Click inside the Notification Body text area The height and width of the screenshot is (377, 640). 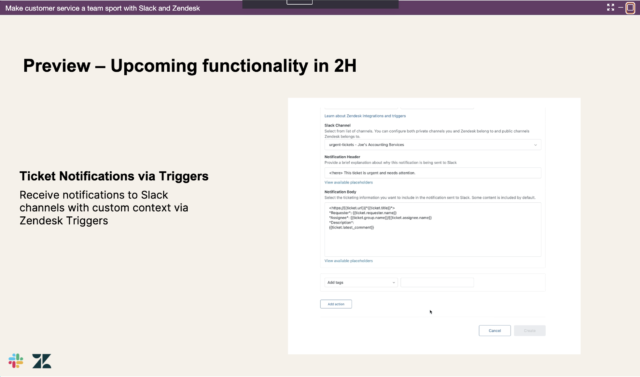tap(433, 229)
